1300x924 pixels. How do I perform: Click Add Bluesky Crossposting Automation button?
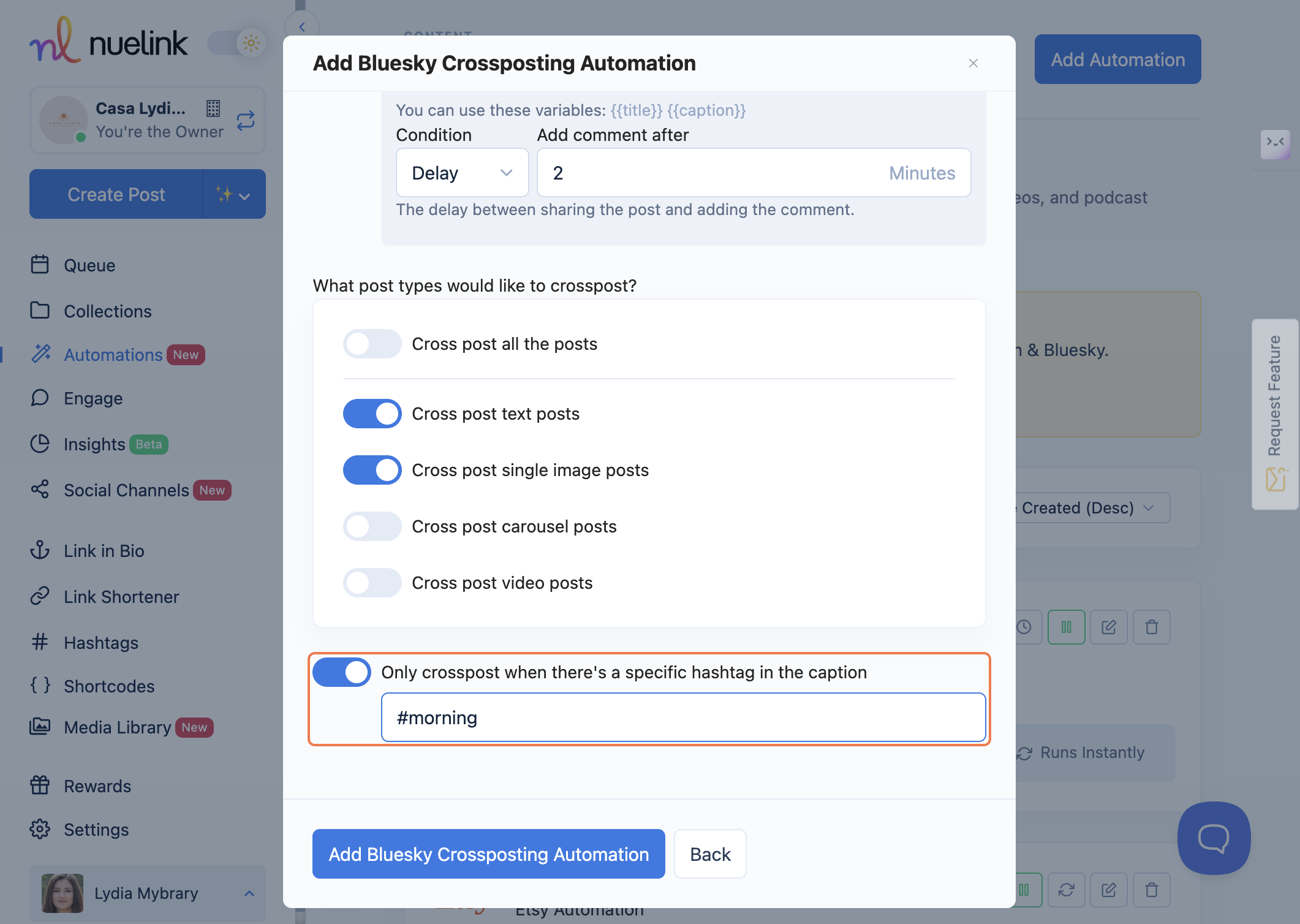pos(488,854)
